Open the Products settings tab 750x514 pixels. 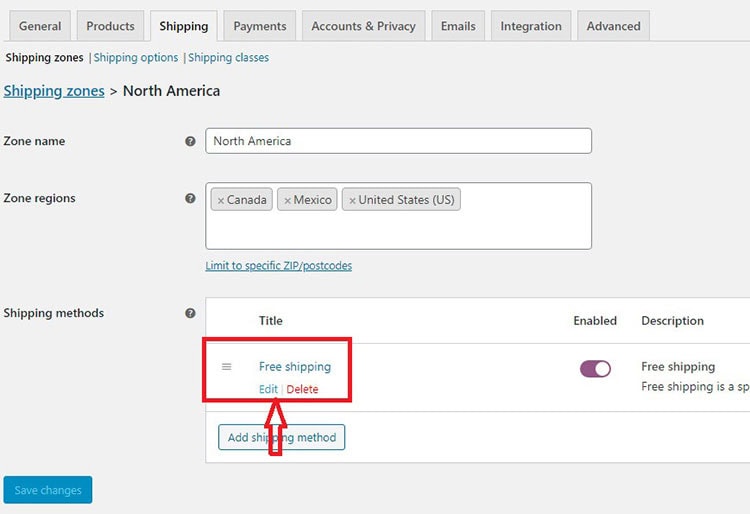(110, 26)
